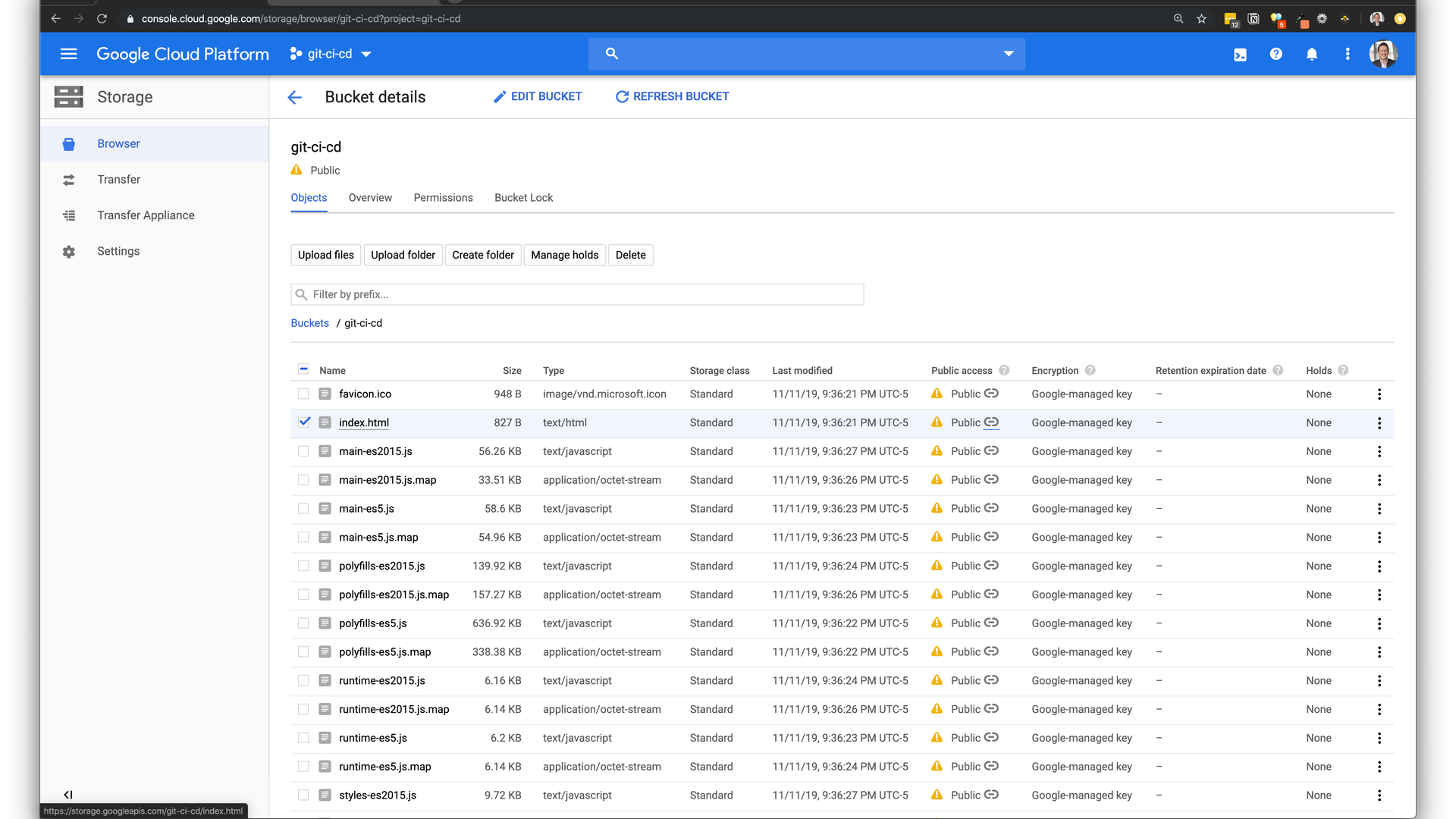
Task: Open the hamburger navigation menu
Action: tap(68, 54)
